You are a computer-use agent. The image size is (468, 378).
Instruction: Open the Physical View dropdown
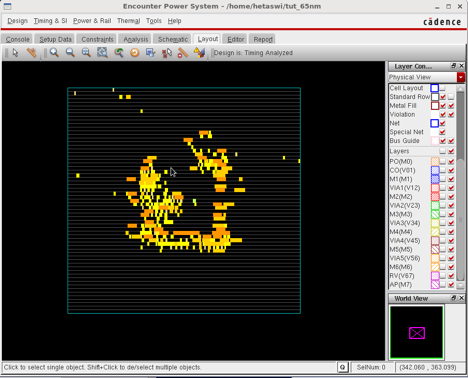click(x=460, y=77)
